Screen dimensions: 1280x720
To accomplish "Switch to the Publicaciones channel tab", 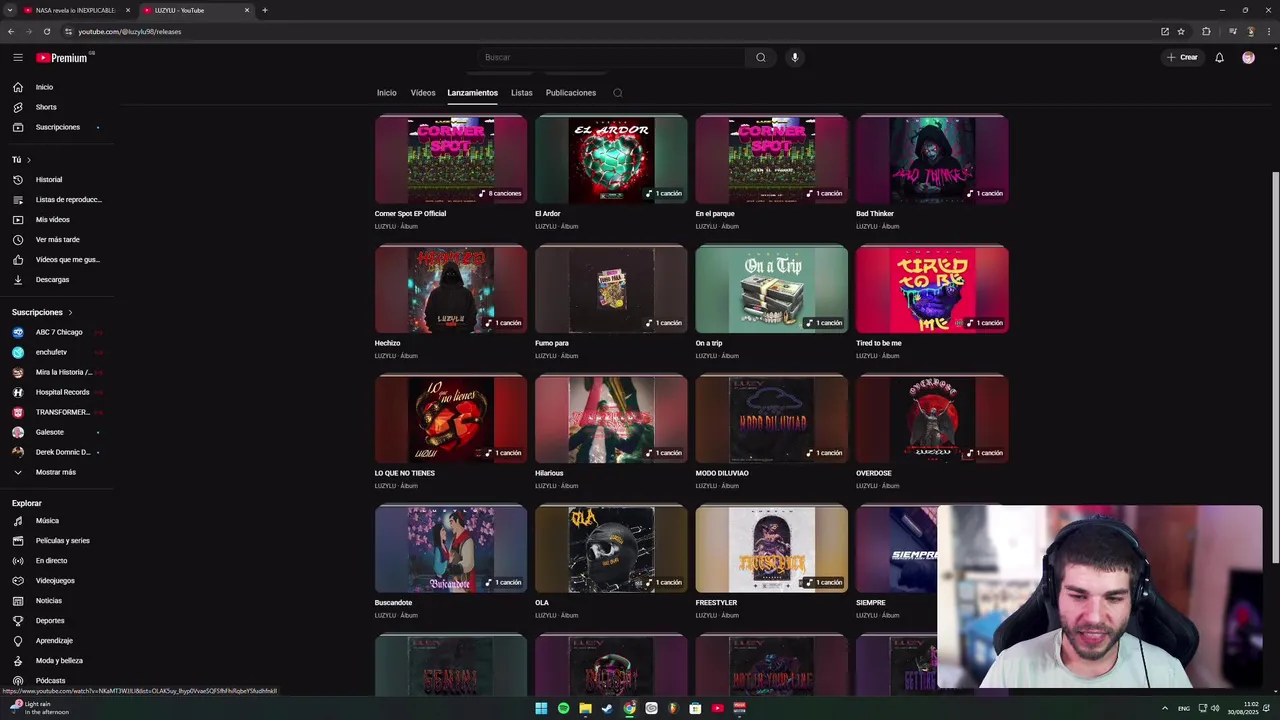I will [x=571, y=93].
